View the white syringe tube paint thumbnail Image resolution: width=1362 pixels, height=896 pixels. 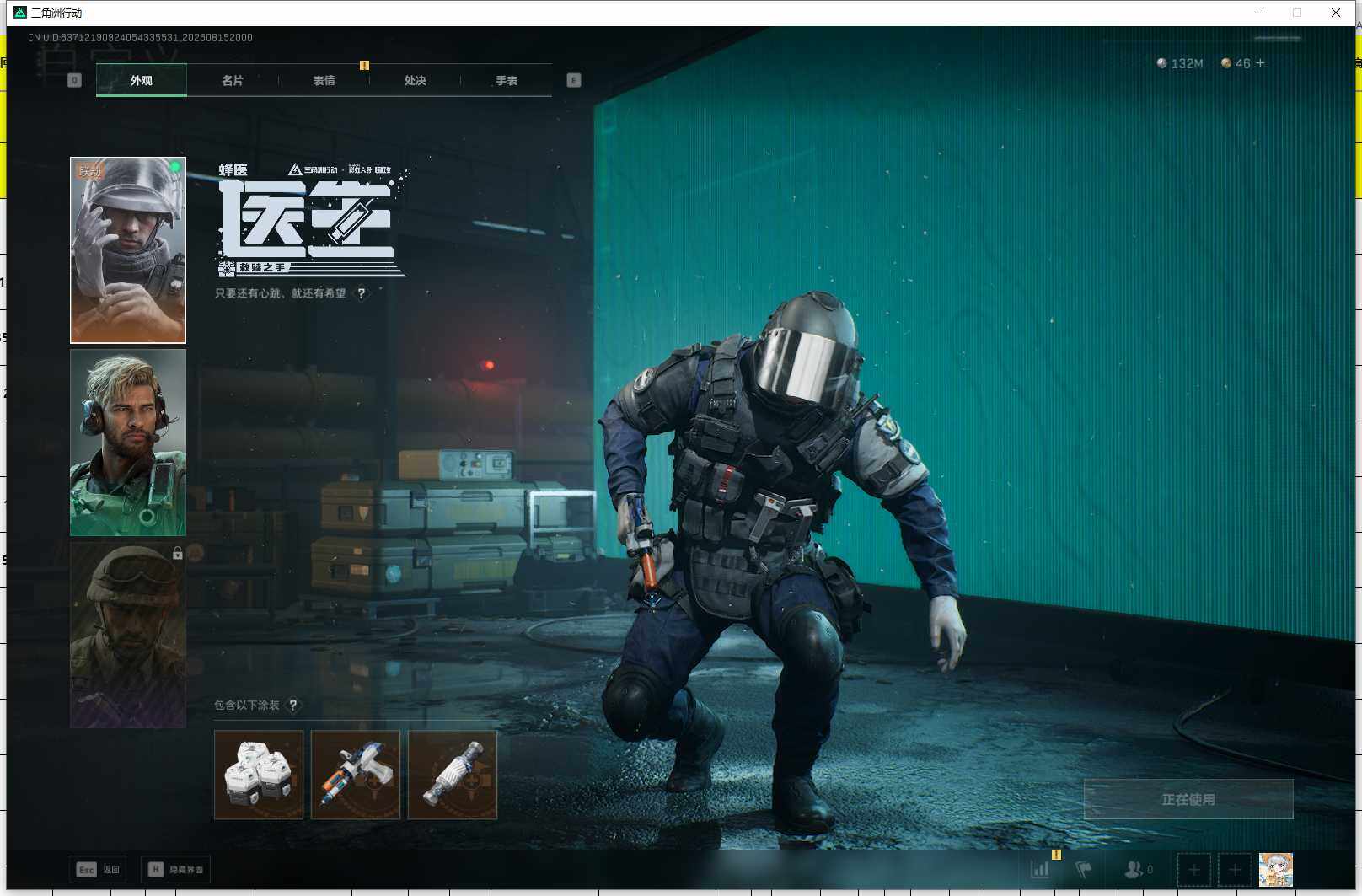pos(453,775)
